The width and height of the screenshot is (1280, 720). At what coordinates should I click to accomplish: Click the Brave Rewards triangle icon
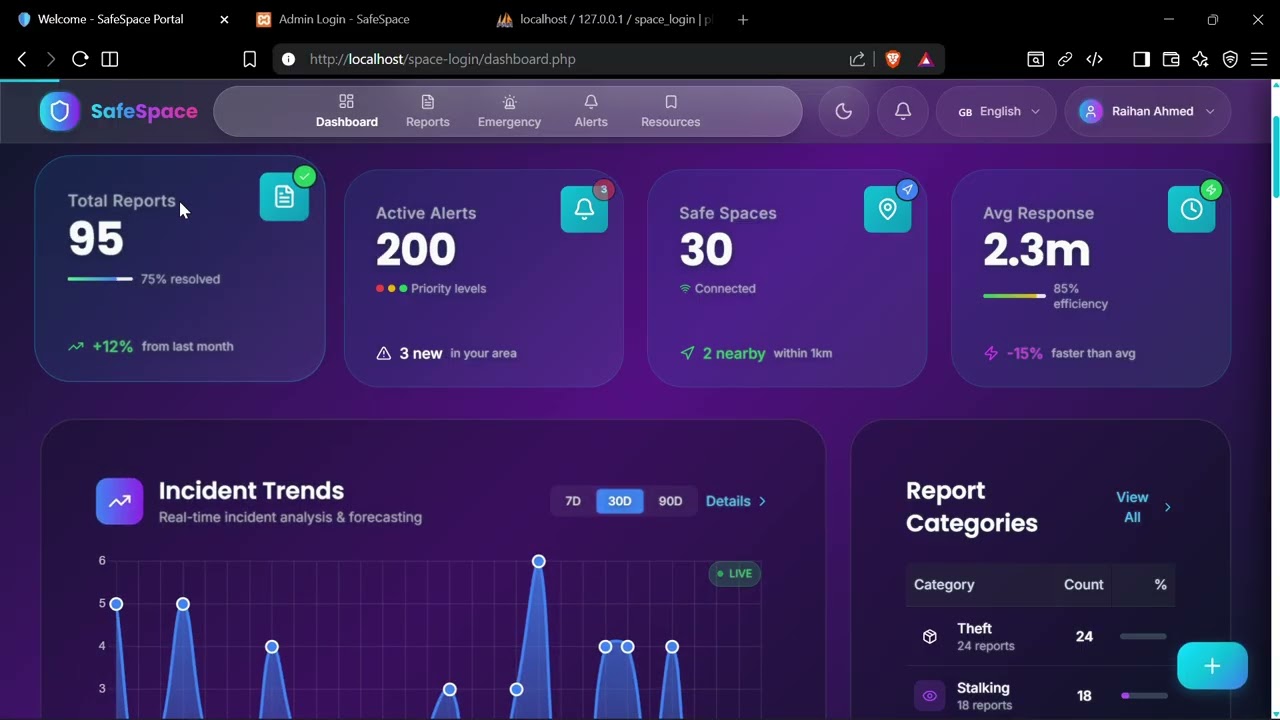pos(926,59)
